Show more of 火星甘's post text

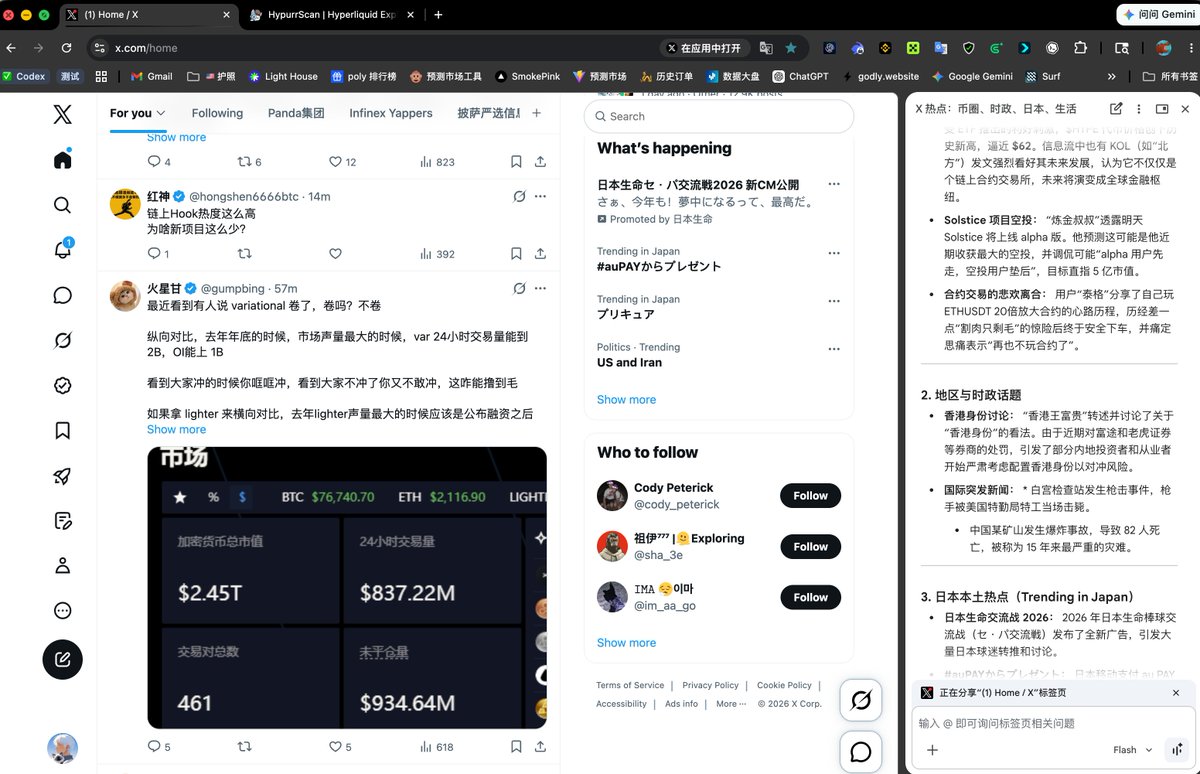pyautogui.click(x=176, y=429)
